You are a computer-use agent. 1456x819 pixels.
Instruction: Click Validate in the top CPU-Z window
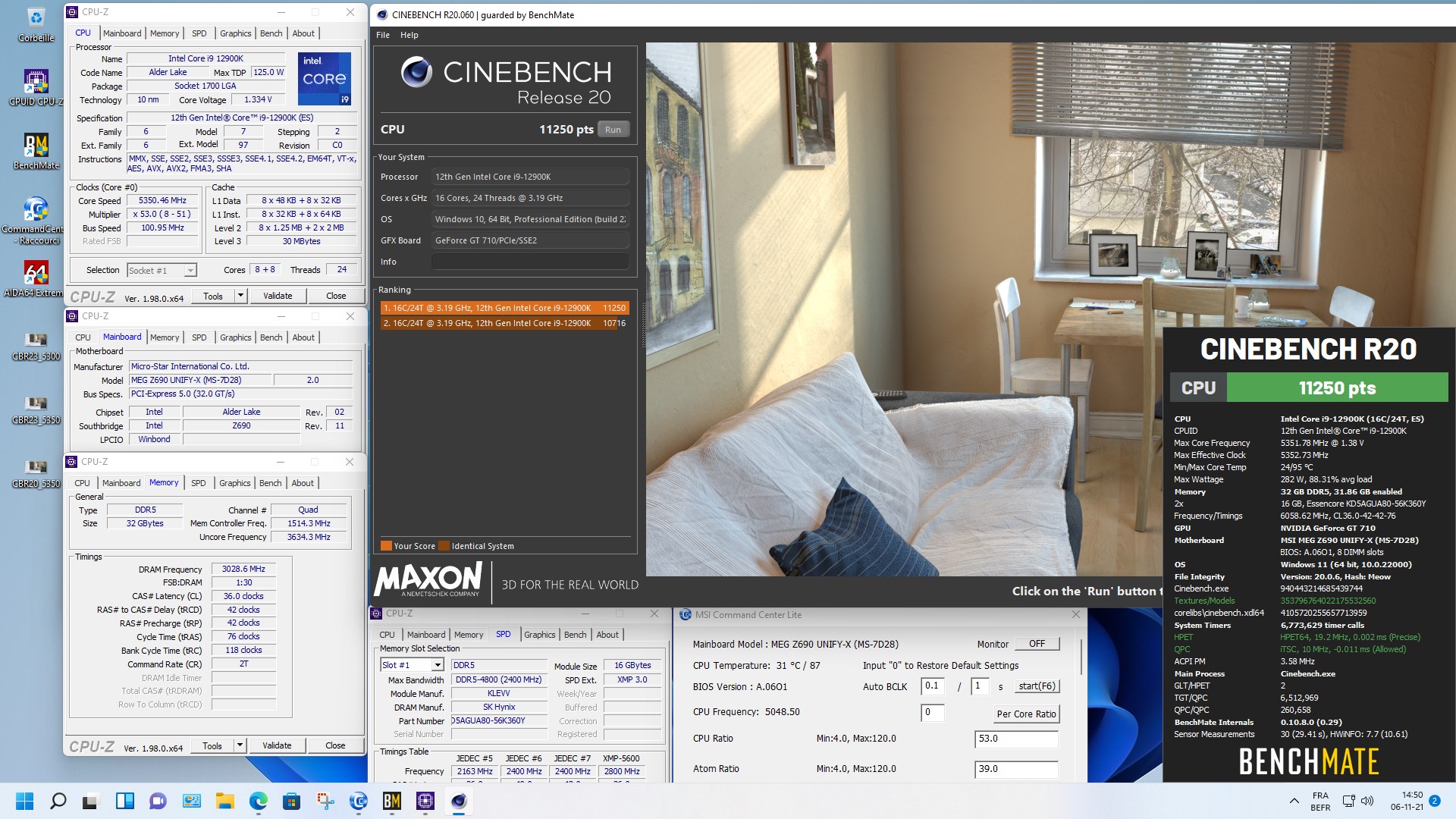click(278, 296)
